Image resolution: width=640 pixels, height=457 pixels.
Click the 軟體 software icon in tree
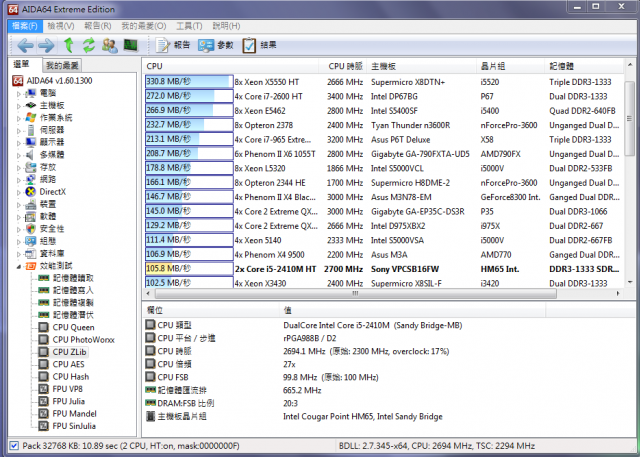coord(31,217)
